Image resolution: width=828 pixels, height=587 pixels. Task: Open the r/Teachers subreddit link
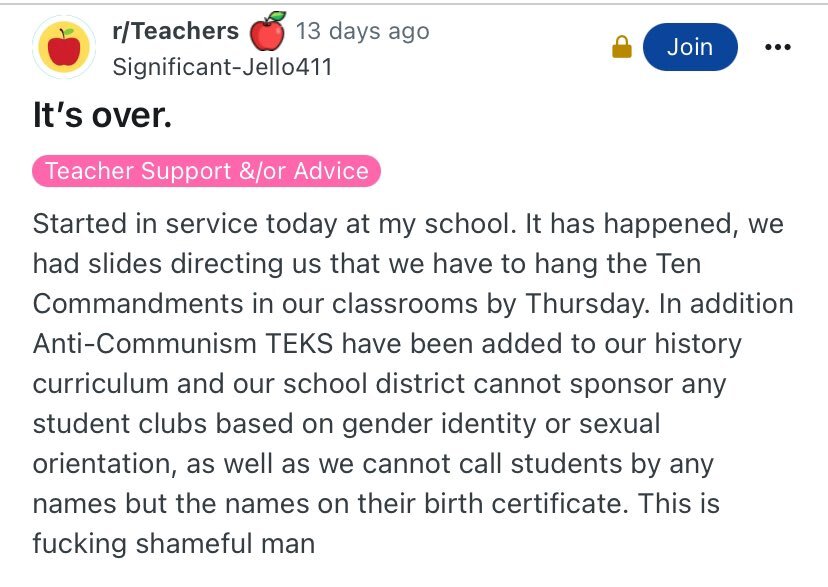pyautogui.click(x=175, y=32)
